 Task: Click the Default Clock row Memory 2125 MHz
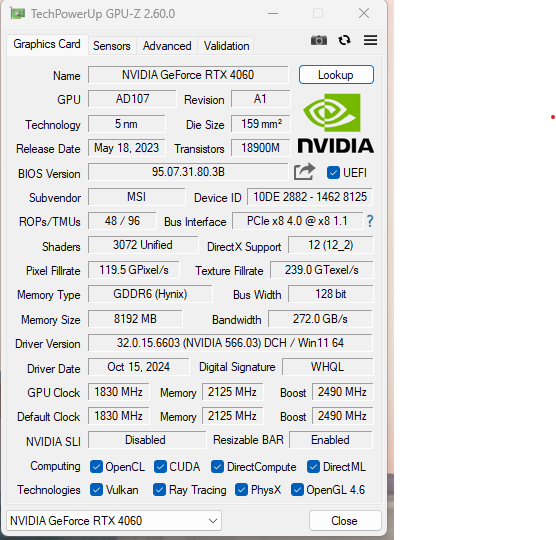[x=233, y=416]
